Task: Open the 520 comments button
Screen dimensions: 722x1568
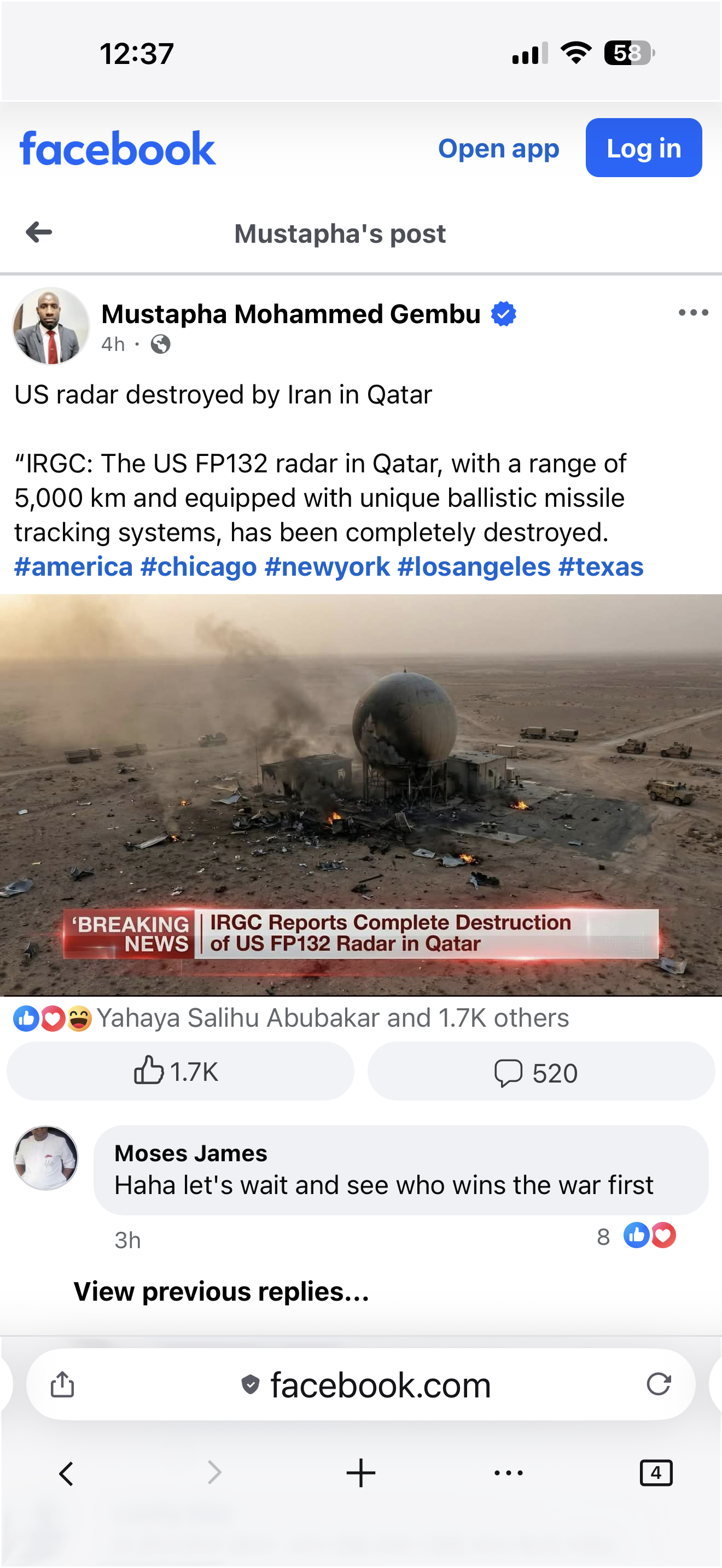Action: point(541,1072)
